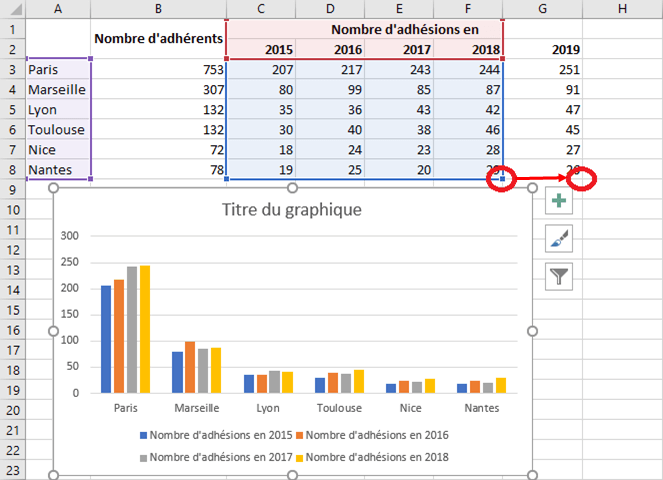
Task: Select the Marseille cell in column A
Action: [58, 89]
